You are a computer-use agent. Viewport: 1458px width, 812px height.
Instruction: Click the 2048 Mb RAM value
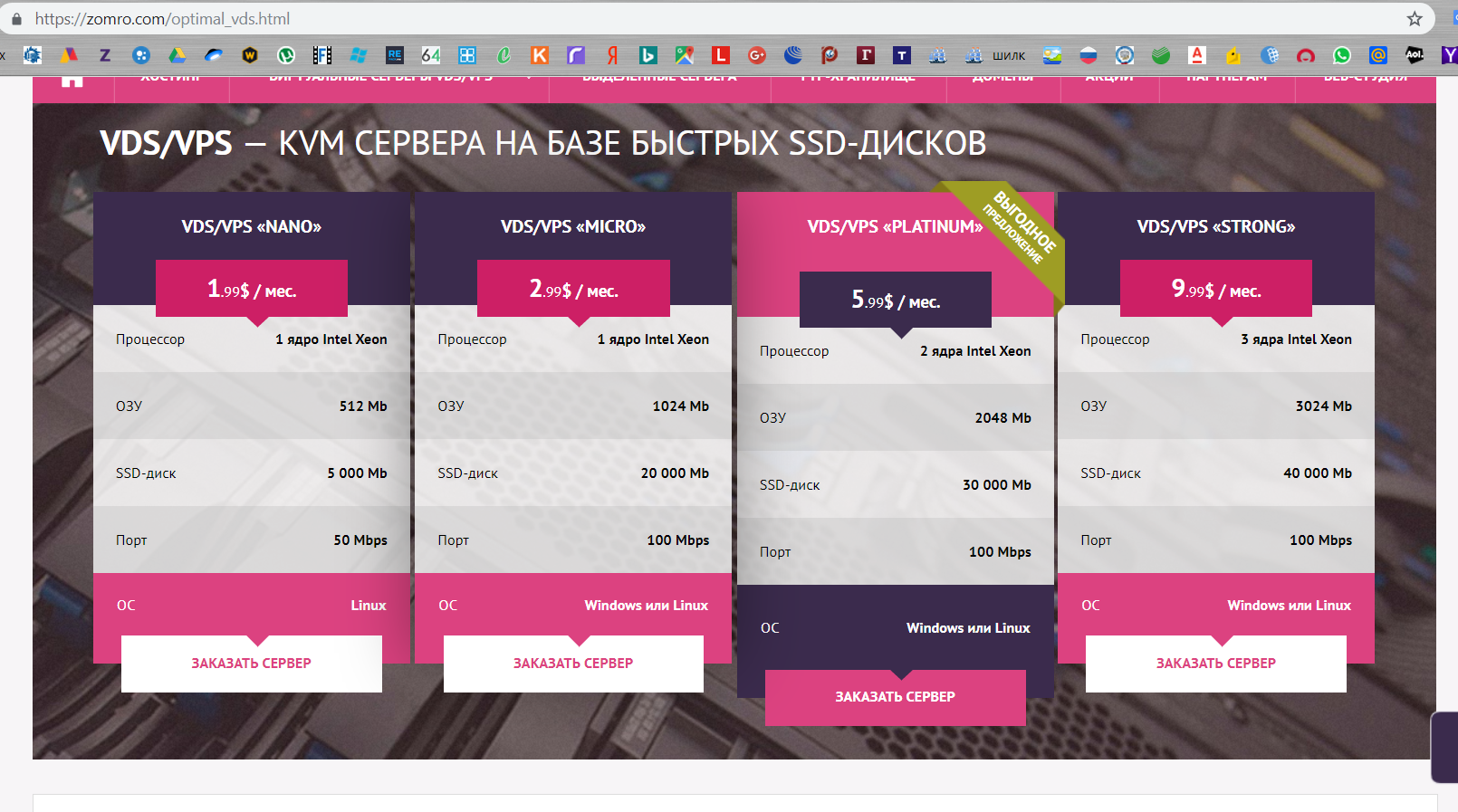(1002, 418)
